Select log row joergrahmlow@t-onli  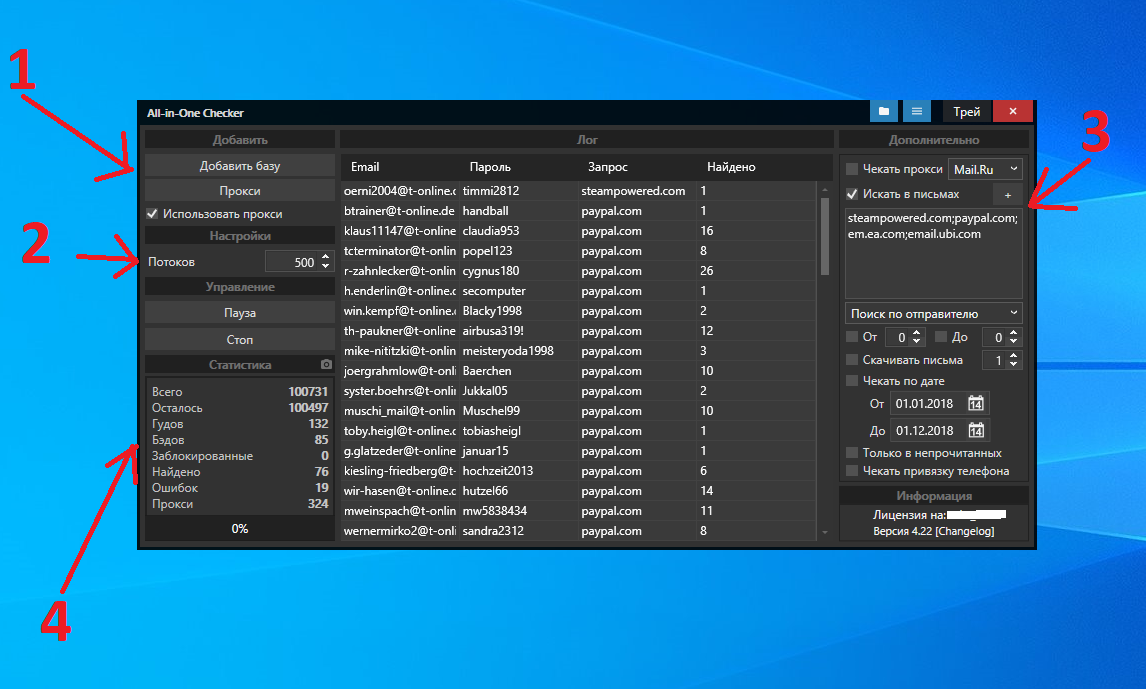pyautogui.click(x=578, y=371)
